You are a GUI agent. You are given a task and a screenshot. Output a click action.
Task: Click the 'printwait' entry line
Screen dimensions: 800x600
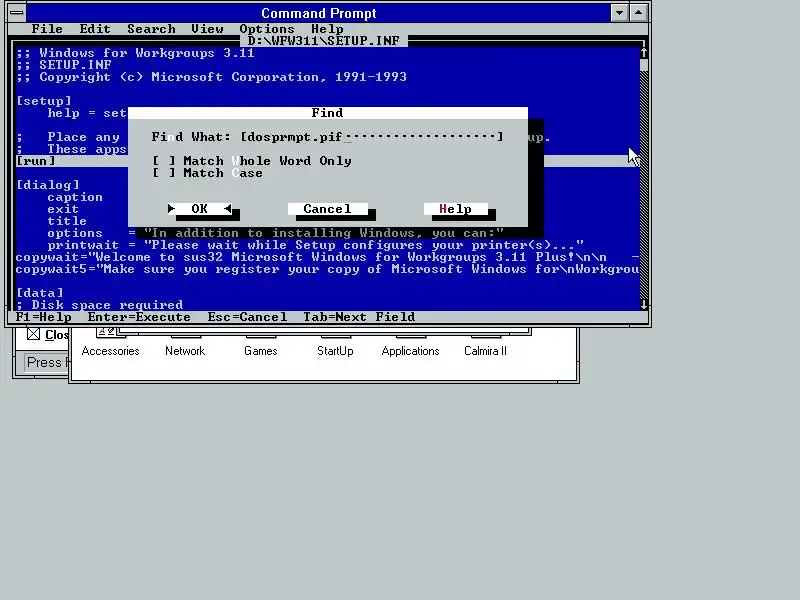click(315, 245)
